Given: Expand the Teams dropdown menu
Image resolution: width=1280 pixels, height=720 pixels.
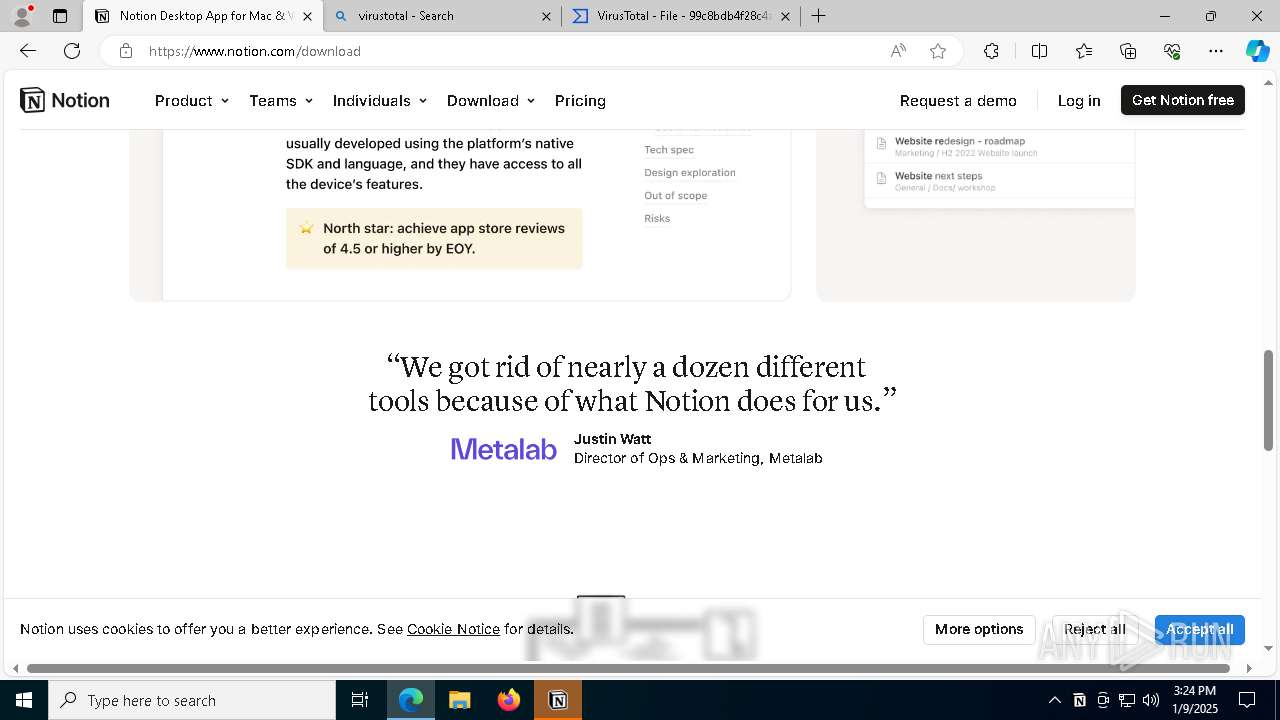Looking at the screenshot, I should pyautogui.click(x=281, y=100).
